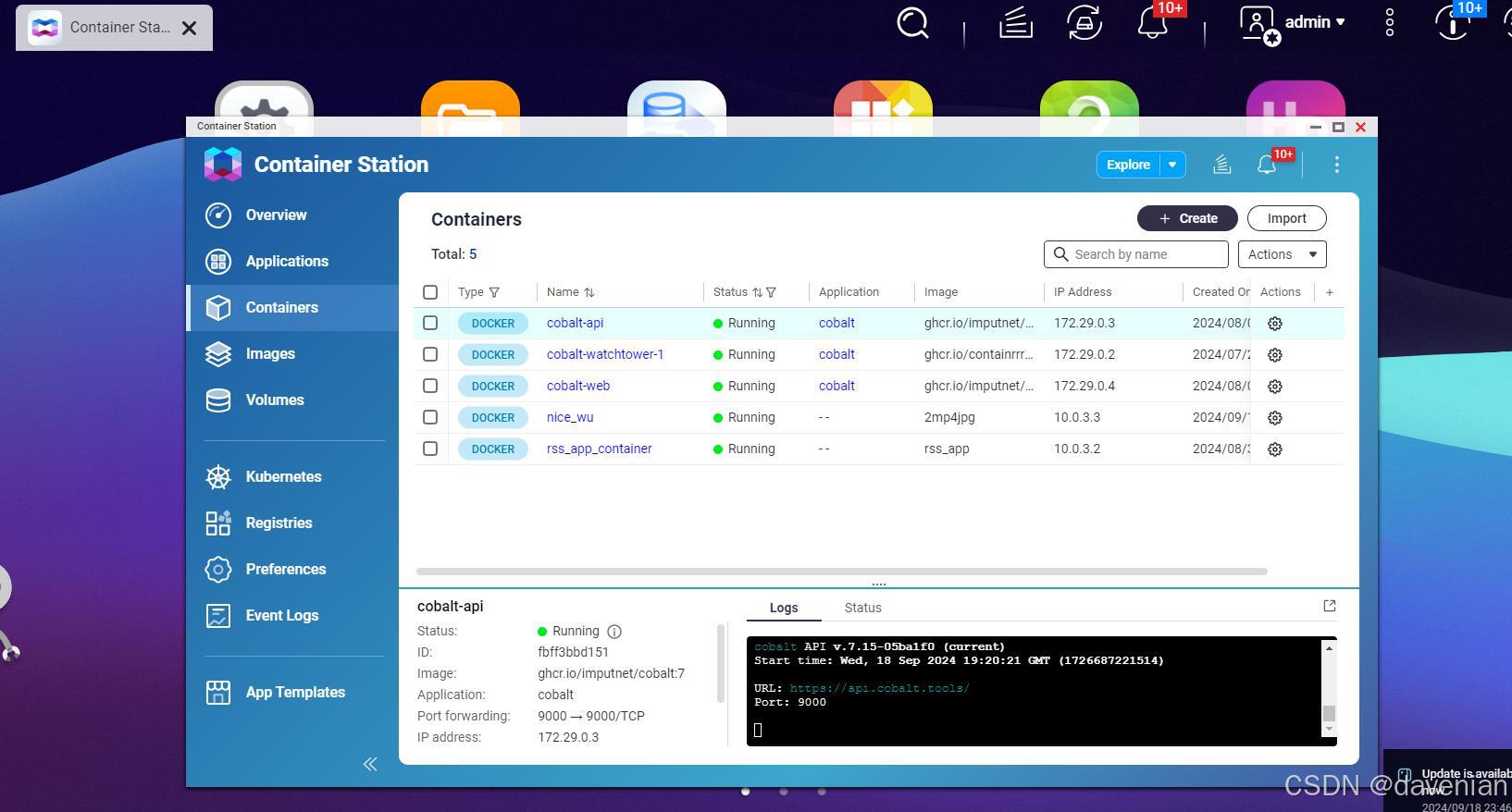
Task: Check the rss_app_container row checkbox
Action: tap(430, 449)
